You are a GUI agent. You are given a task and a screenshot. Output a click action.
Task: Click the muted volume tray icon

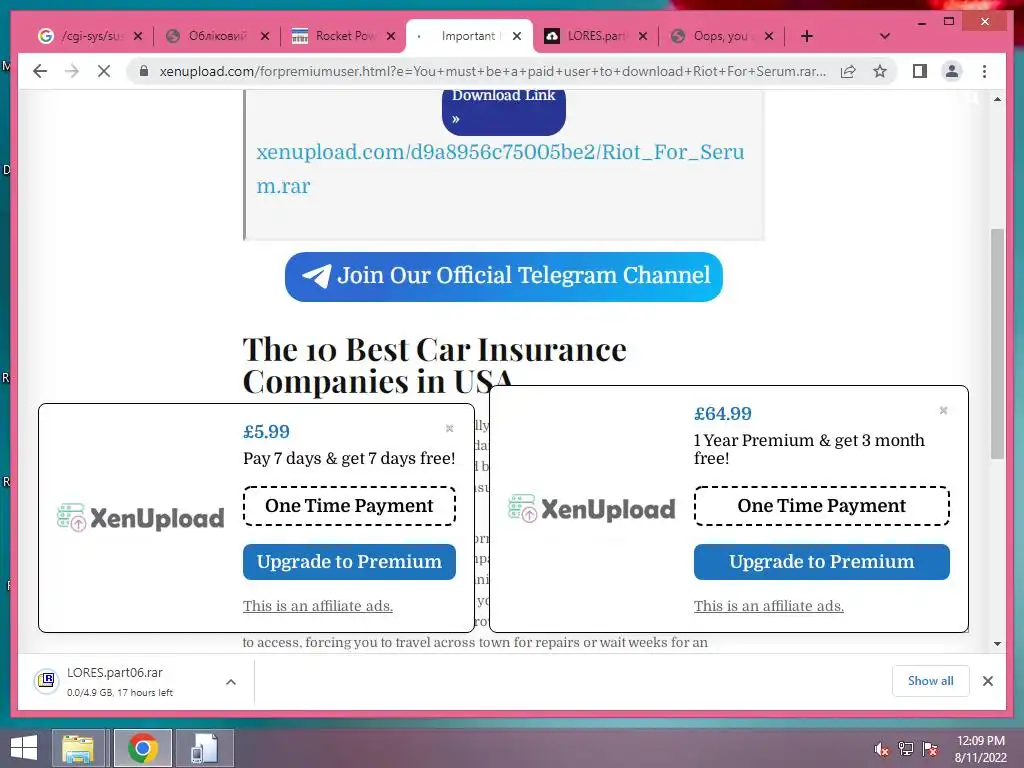[881, 749]
